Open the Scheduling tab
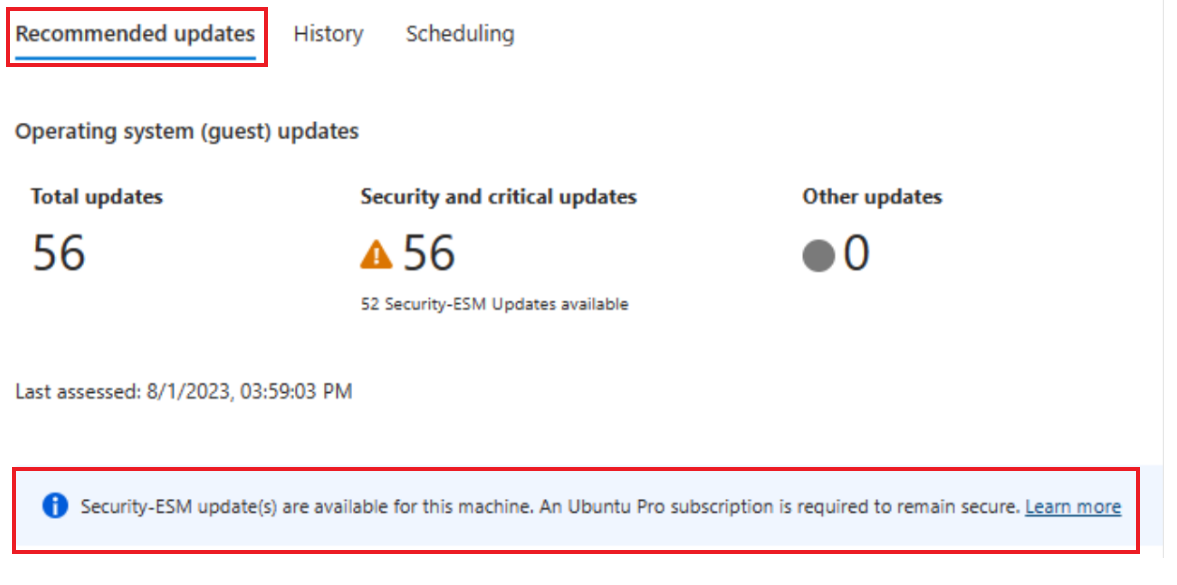This screenshot has width=1177, height=585. tap(459, 33)
